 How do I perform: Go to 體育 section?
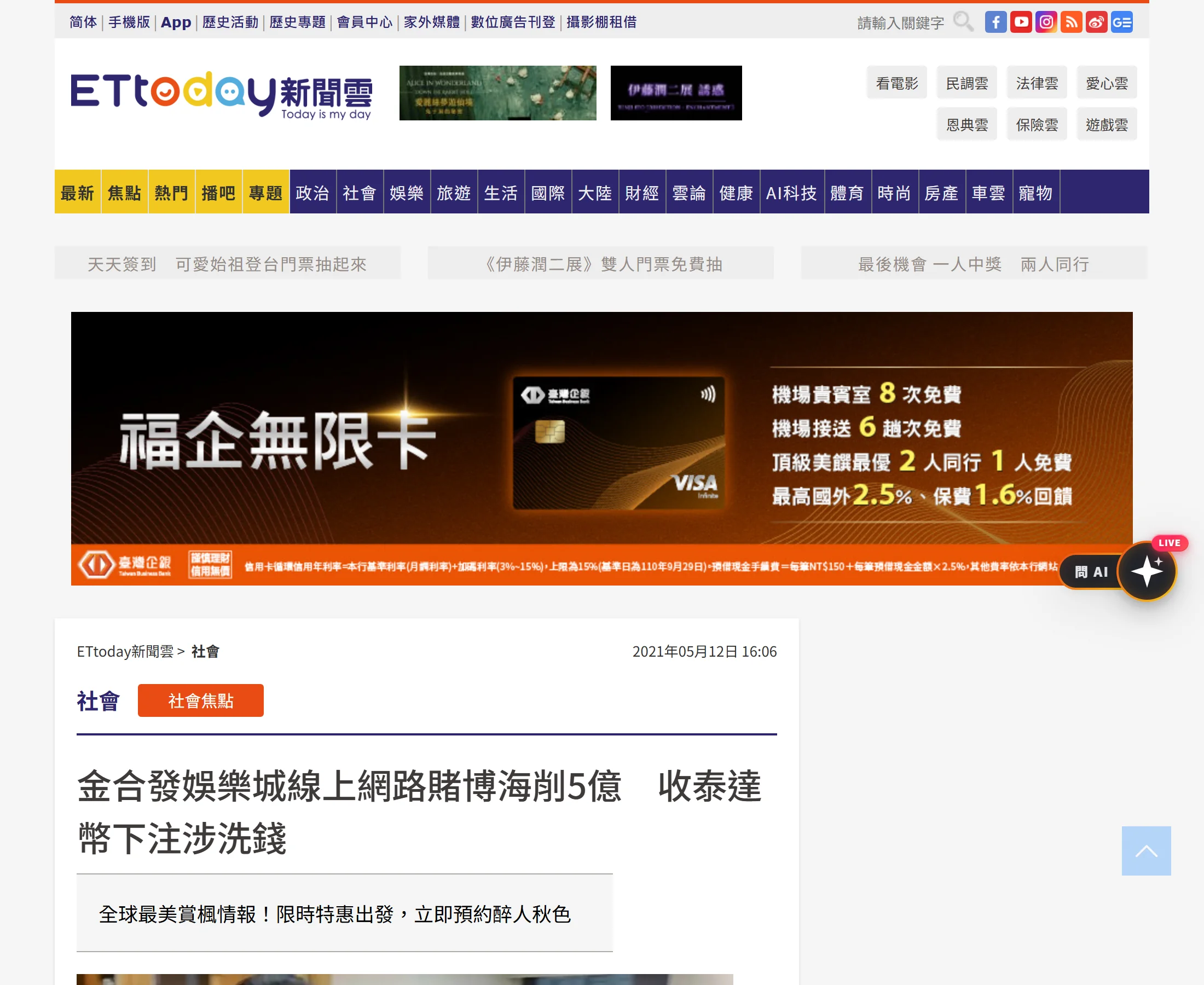pyautogui.click(x=848, y=192)
